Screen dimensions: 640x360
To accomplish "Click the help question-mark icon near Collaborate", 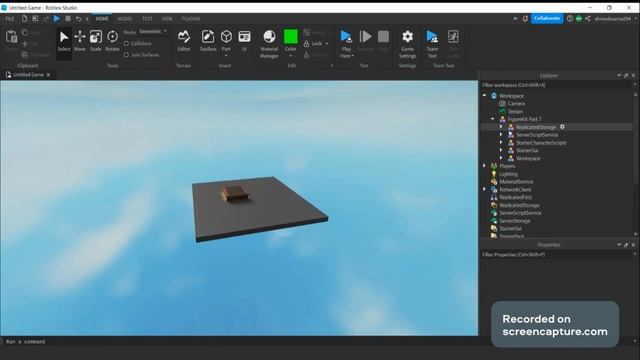I will pos(570,19).
